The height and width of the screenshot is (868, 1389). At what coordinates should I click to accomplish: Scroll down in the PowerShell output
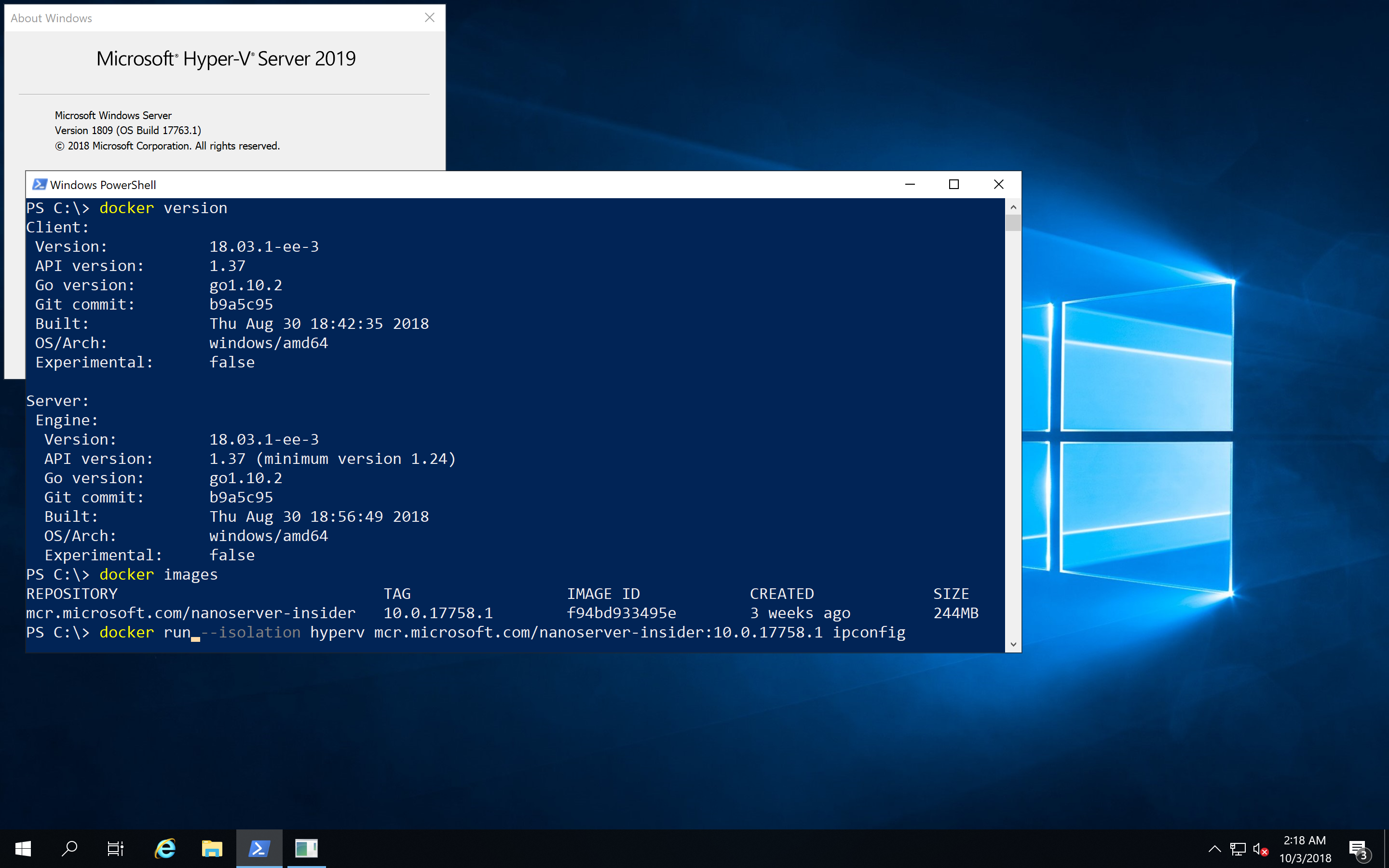pyautogui.click(x=1013, y=645)
